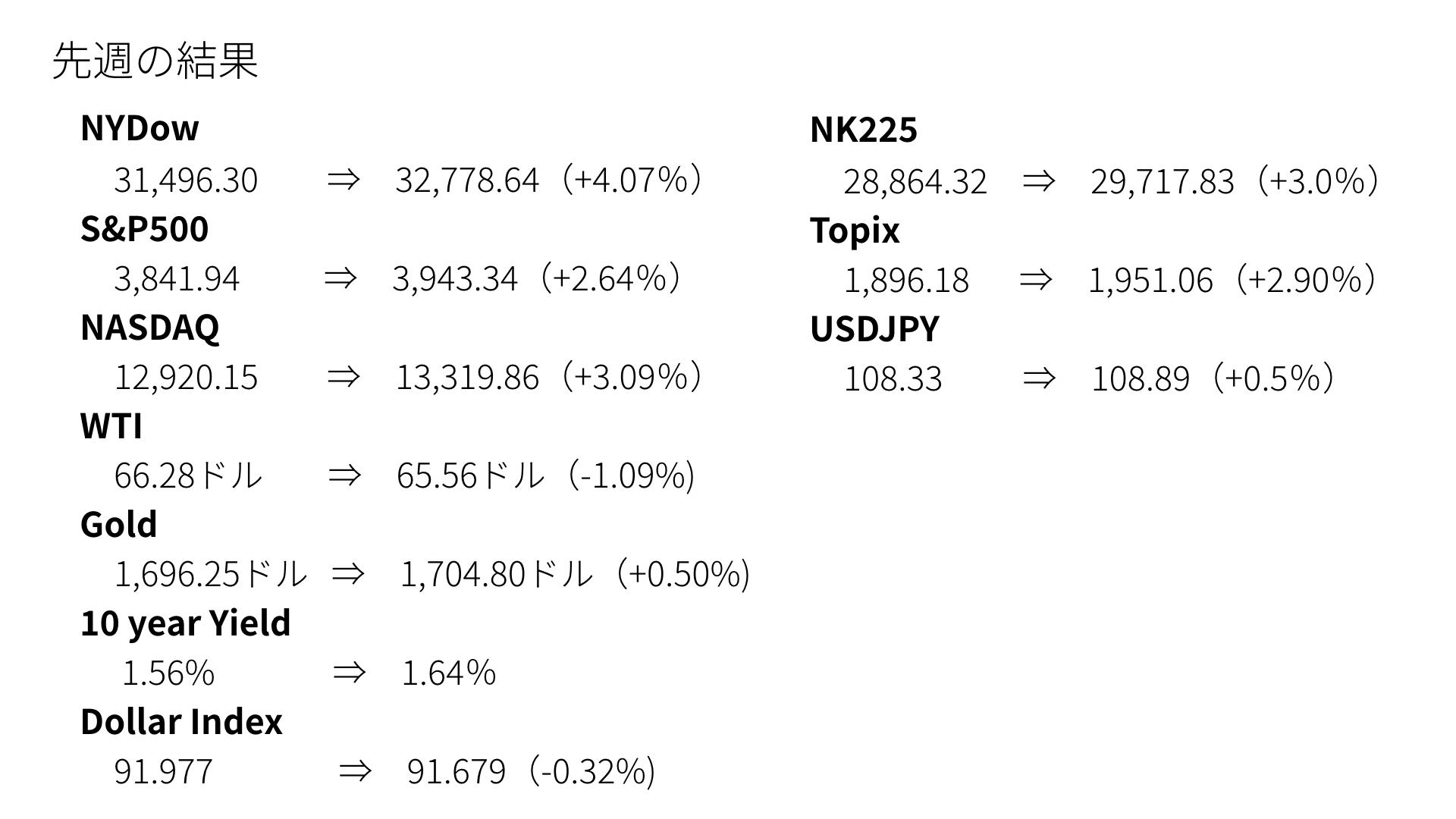Select the NK225 heading

coord(864,130)
